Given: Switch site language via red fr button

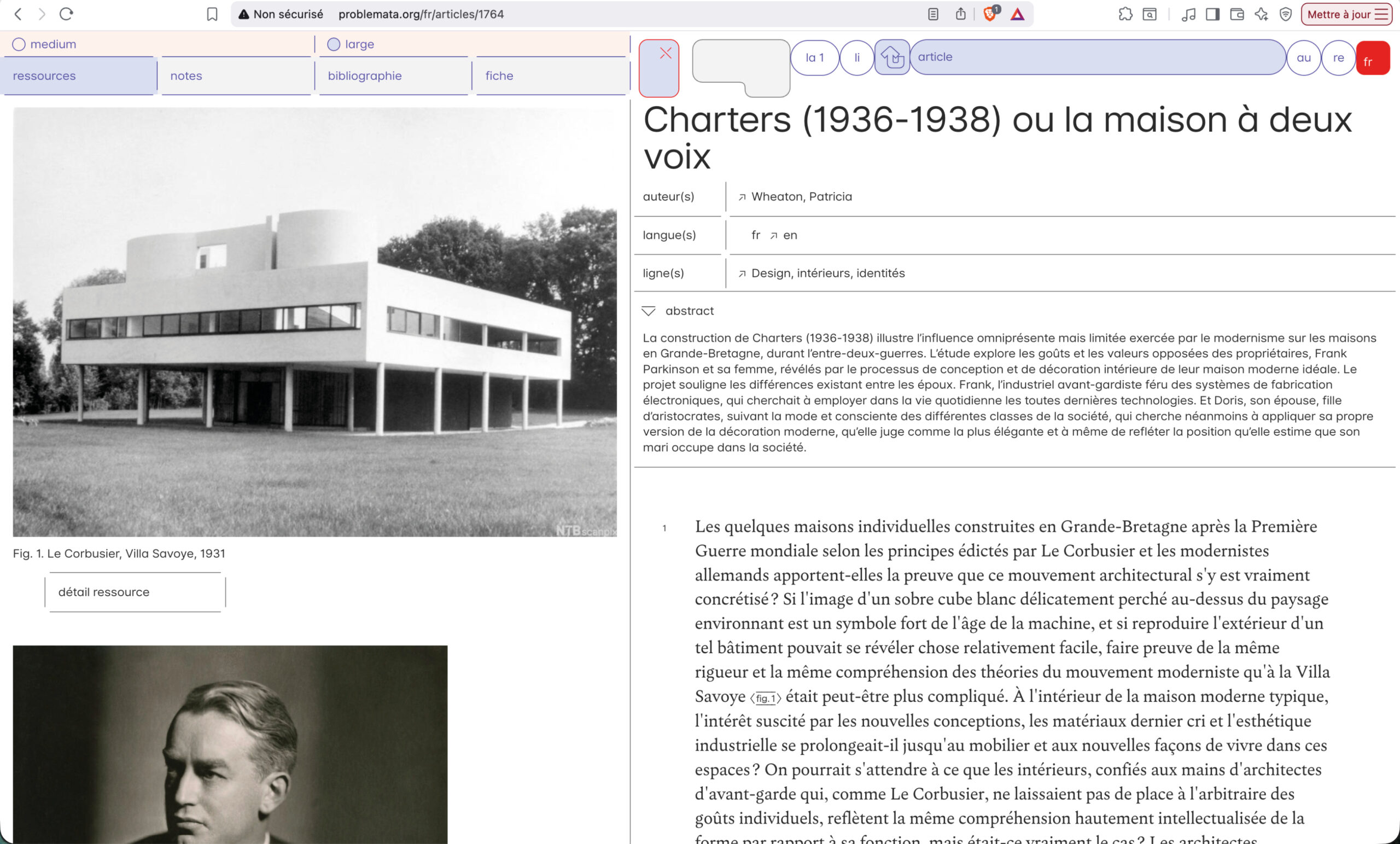Looking at the screenshot, I should point(1372,57).
